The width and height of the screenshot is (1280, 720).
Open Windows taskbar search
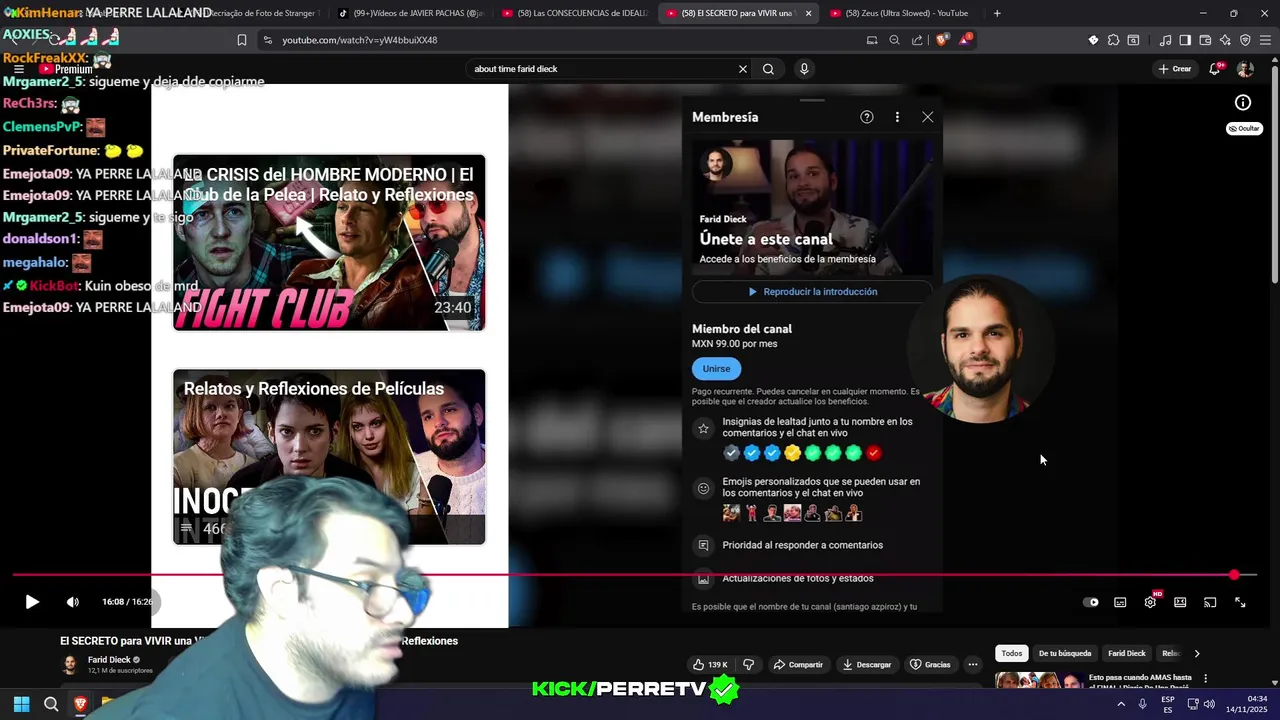point(51,704)
